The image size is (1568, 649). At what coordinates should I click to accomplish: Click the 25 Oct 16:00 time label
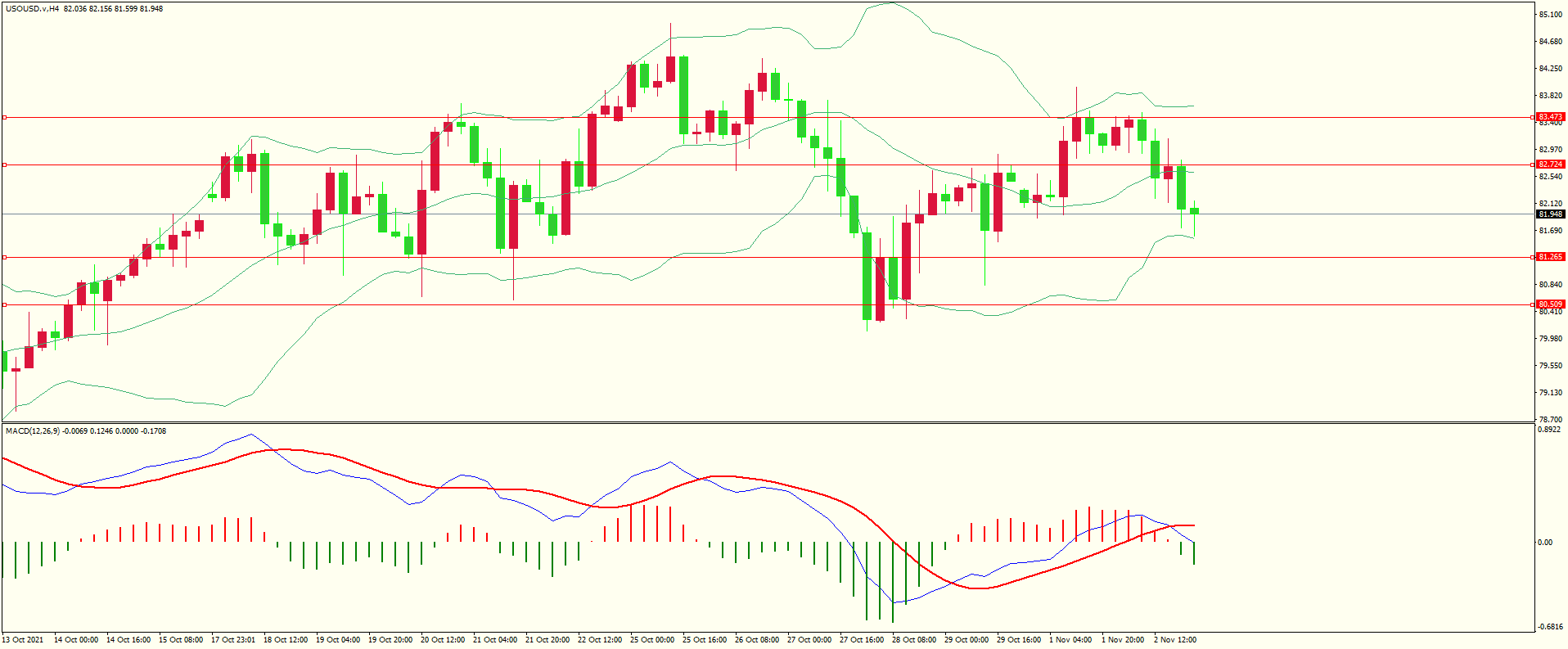705,640
